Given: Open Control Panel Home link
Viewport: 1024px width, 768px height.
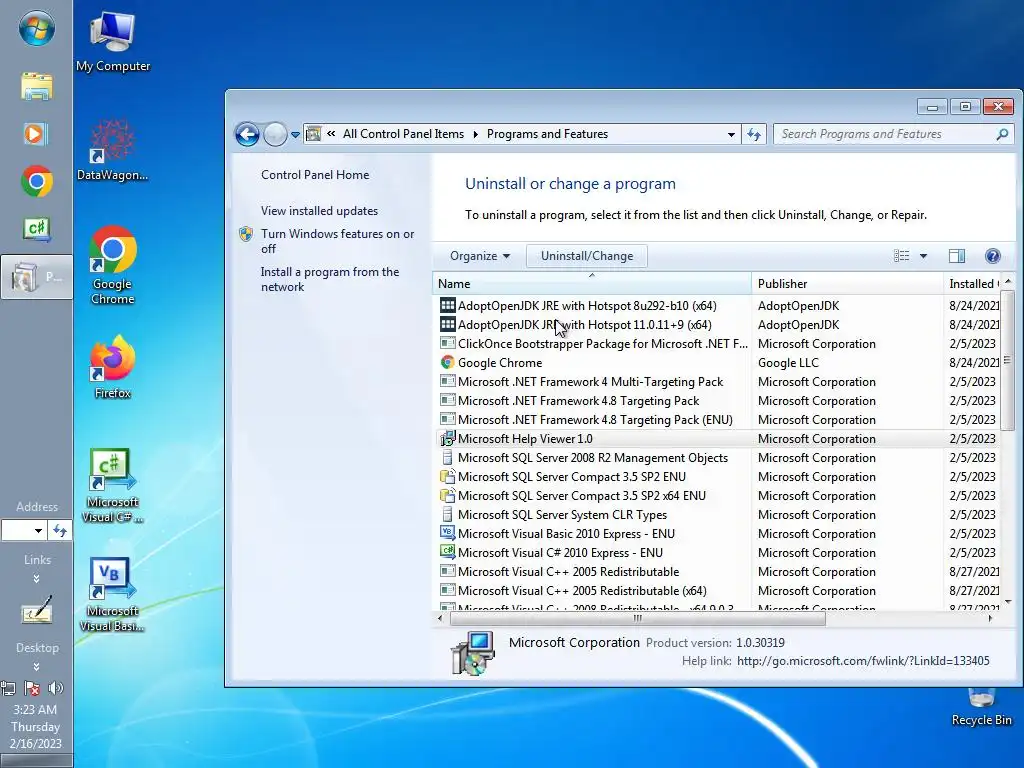Looking at the screenshot, I should pyautogui.click(x=315, y=175).
